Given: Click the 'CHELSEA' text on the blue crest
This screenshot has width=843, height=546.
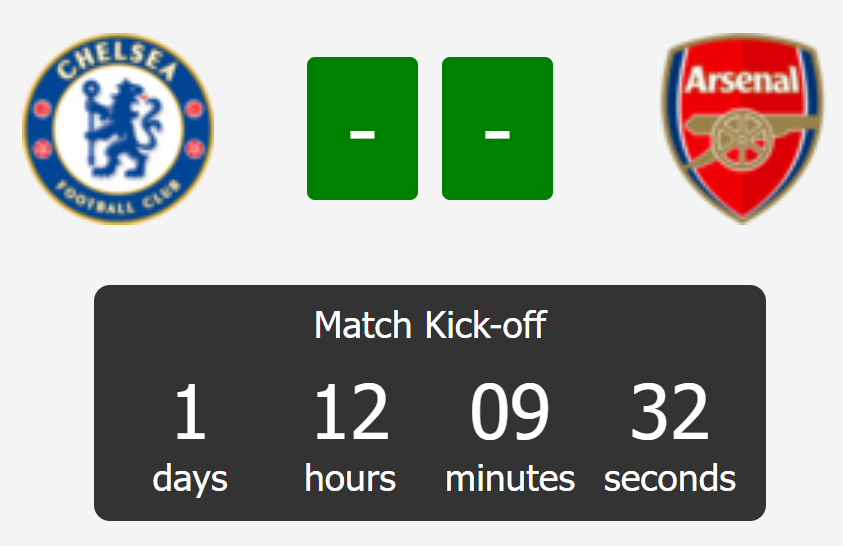Looking at the screenshot, I should coord(118,62).
